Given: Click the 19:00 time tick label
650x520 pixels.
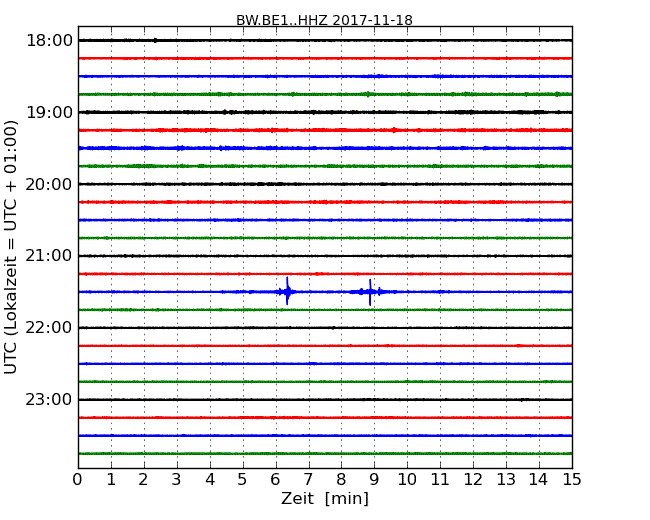Looking at the screenshot, I should 49,112.
